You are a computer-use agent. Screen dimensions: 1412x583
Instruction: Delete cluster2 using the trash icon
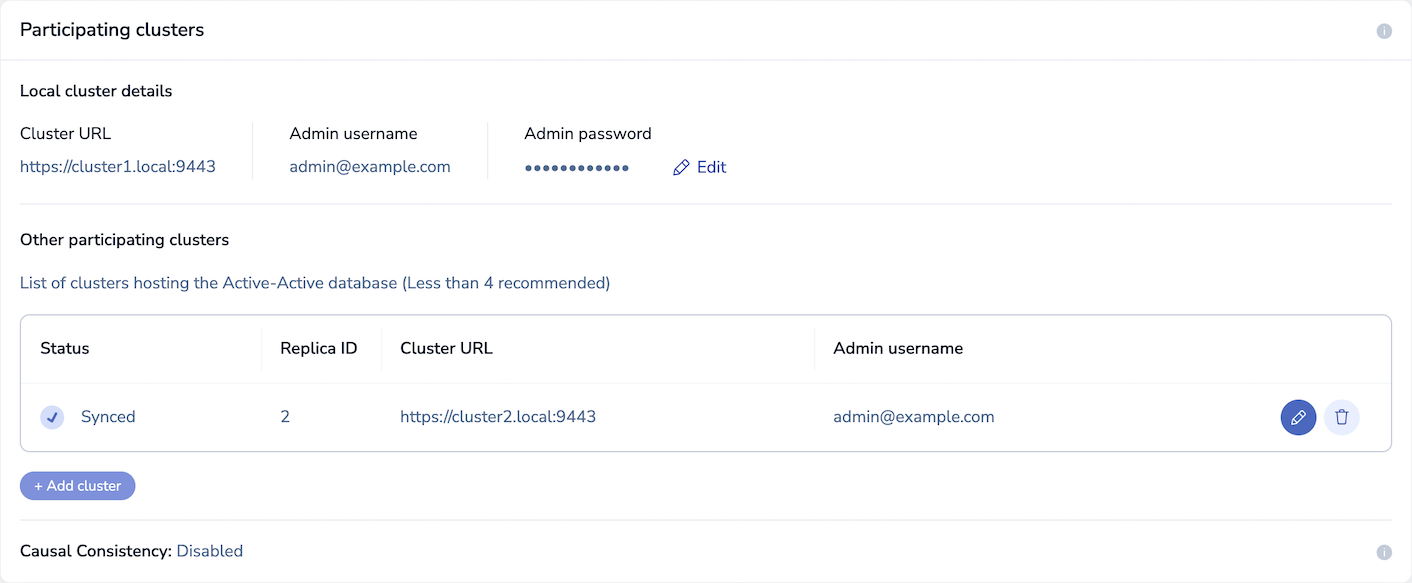1342,417
